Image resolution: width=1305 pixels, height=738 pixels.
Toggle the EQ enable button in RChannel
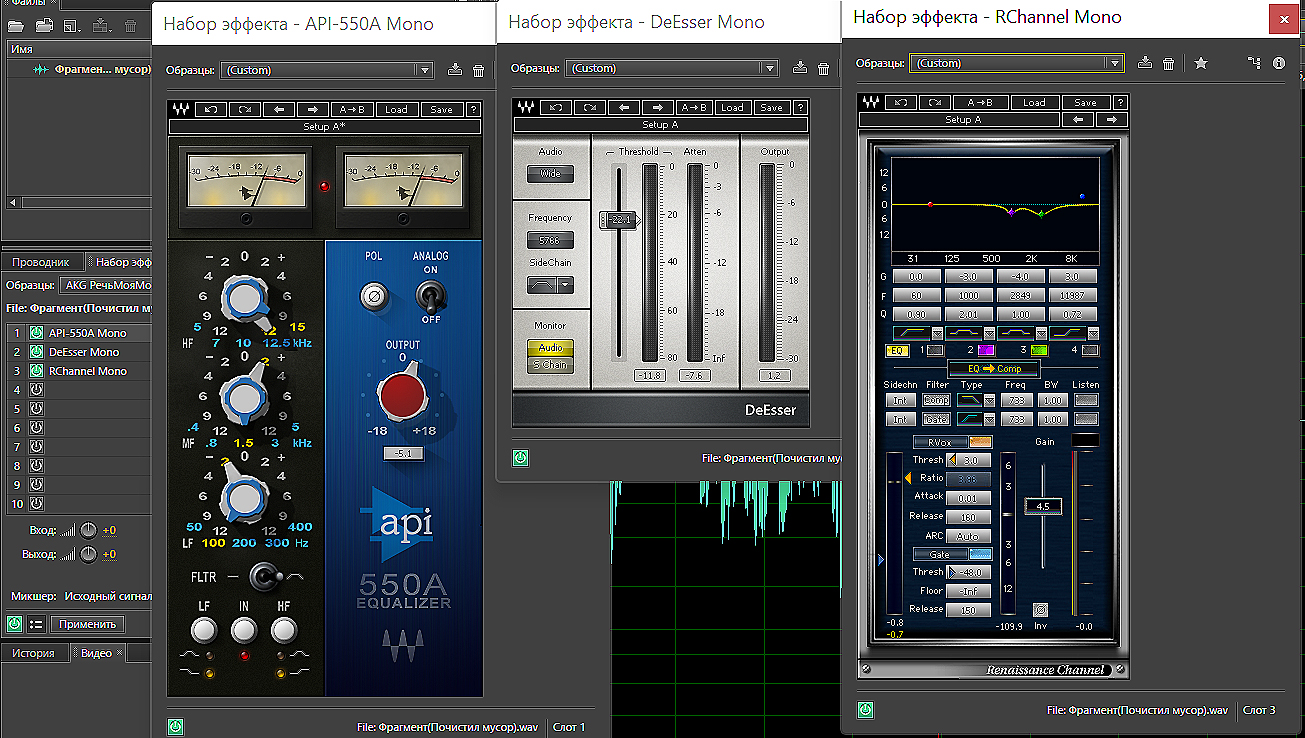click(x=896, y=351)
